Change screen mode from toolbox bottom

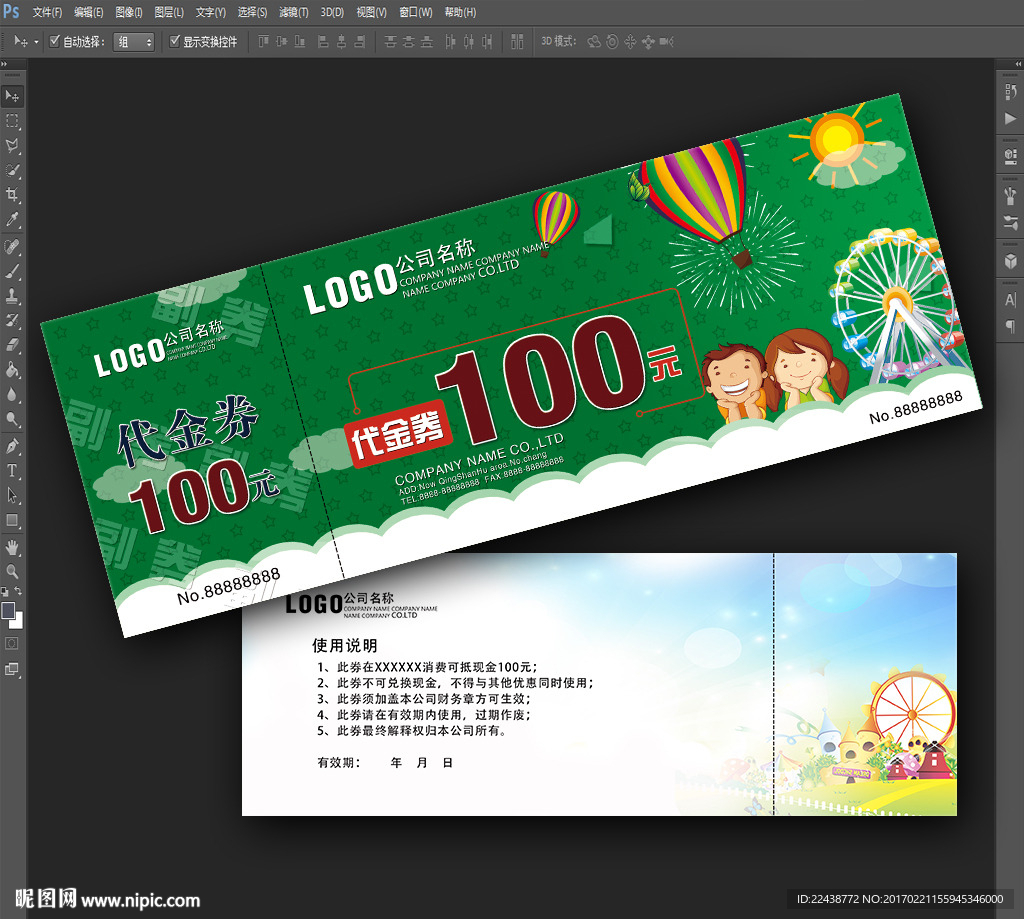point(12,669)
